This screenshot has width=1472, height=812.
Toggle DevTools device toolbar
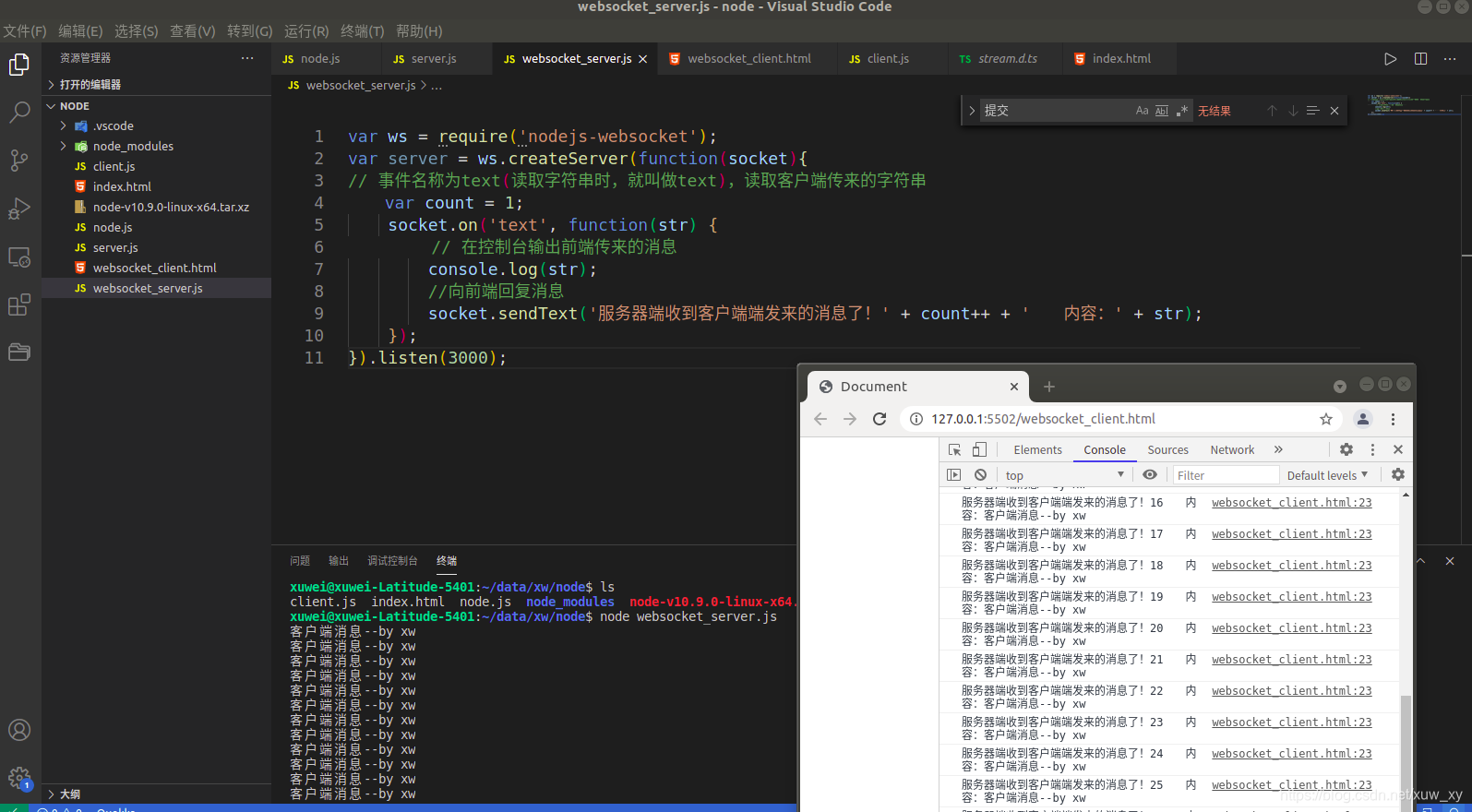[979, 450]
